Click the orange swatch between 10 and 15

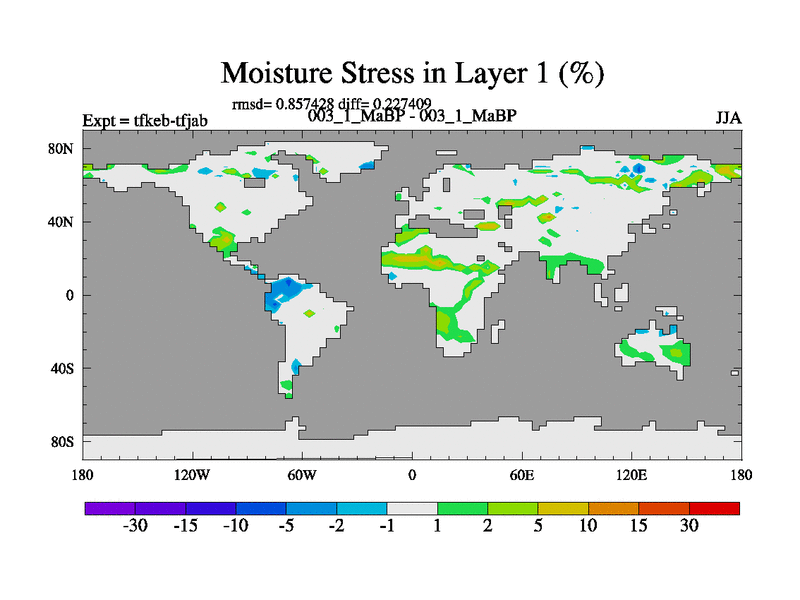click(x=613, y=508)
